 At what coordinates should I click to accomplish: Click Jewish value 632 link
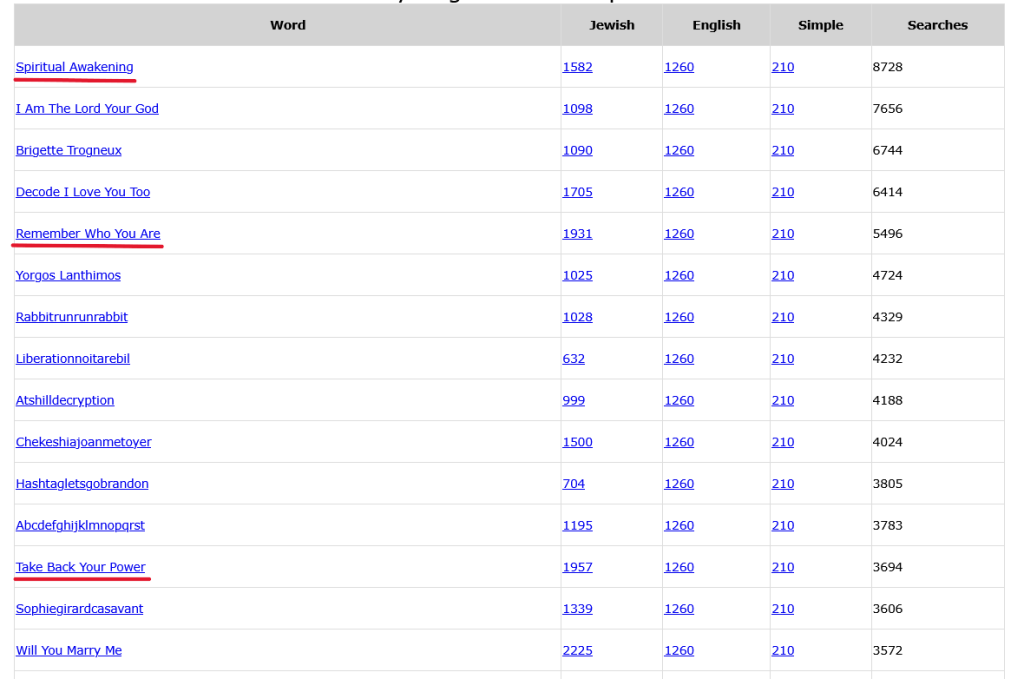point(573,359)
